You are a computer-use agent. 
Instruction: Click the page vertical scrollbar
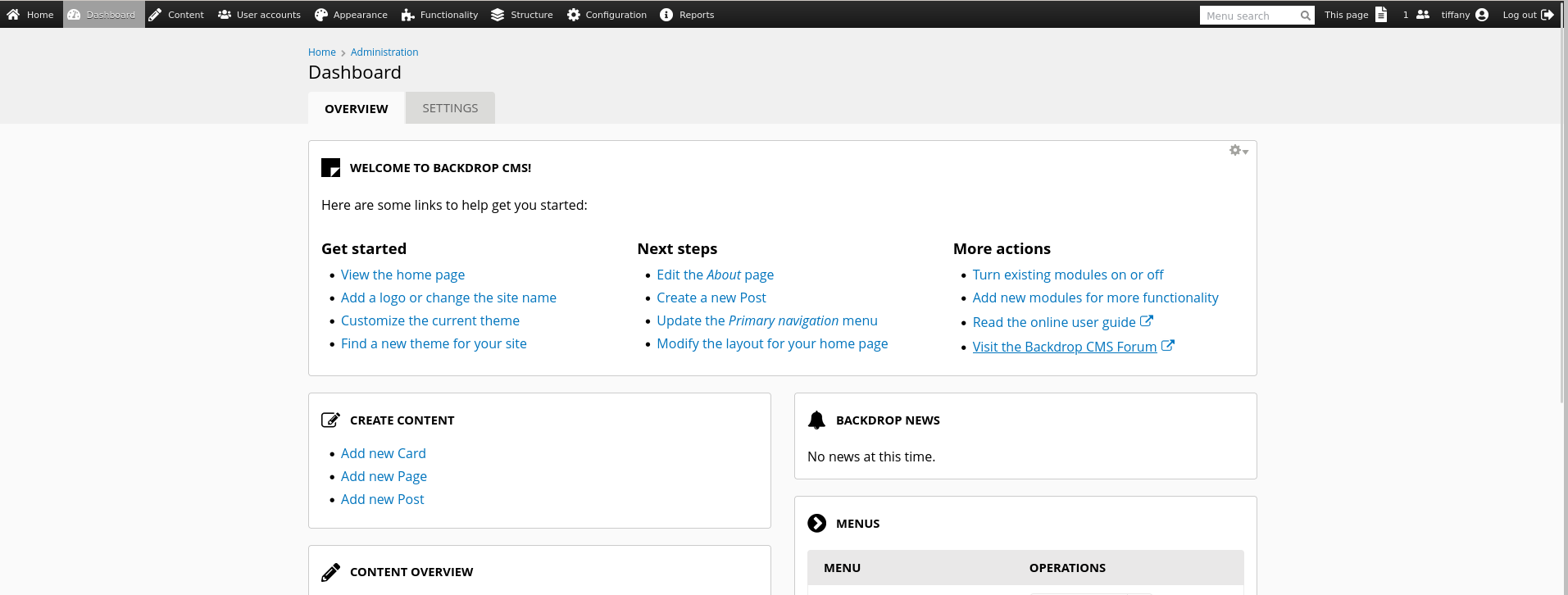[1564, 246]
